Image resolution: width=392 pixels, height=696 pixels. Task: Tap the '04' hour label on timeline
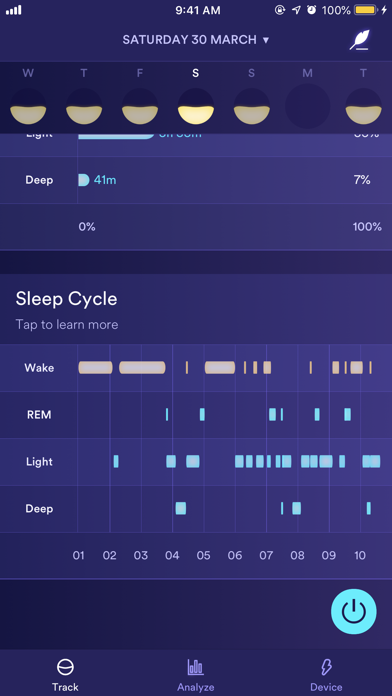pos(172,555)
